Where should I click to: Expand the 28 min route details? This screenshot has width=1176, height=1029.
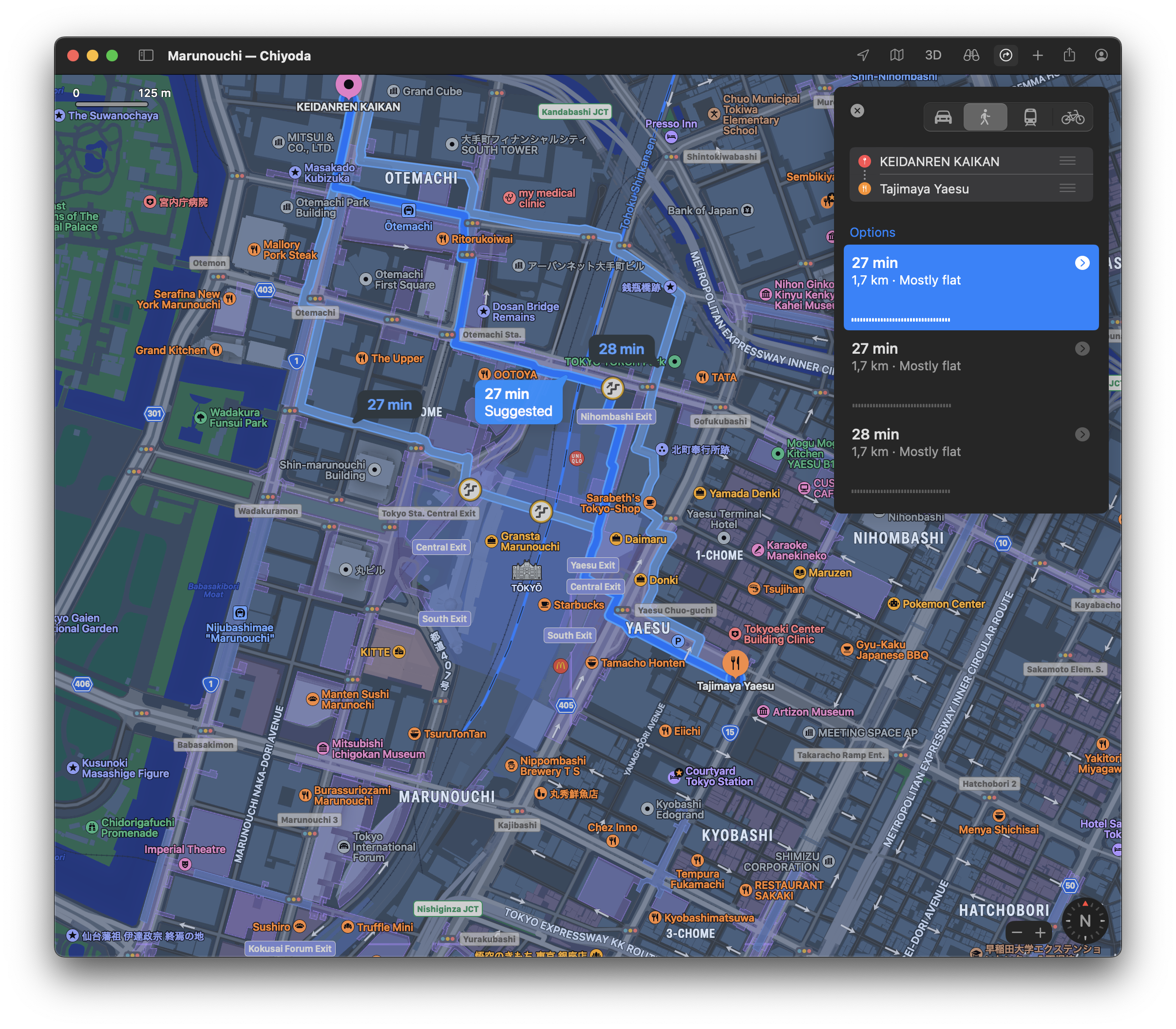coord(1082,434)
